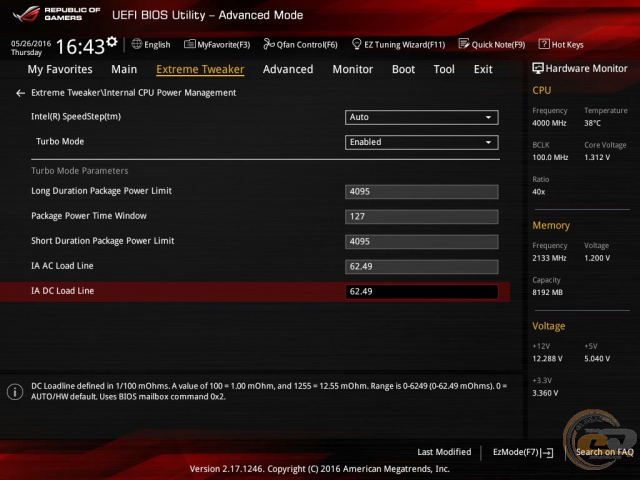Click Long Duration Package Power Limit field

(x=422, y=192)
